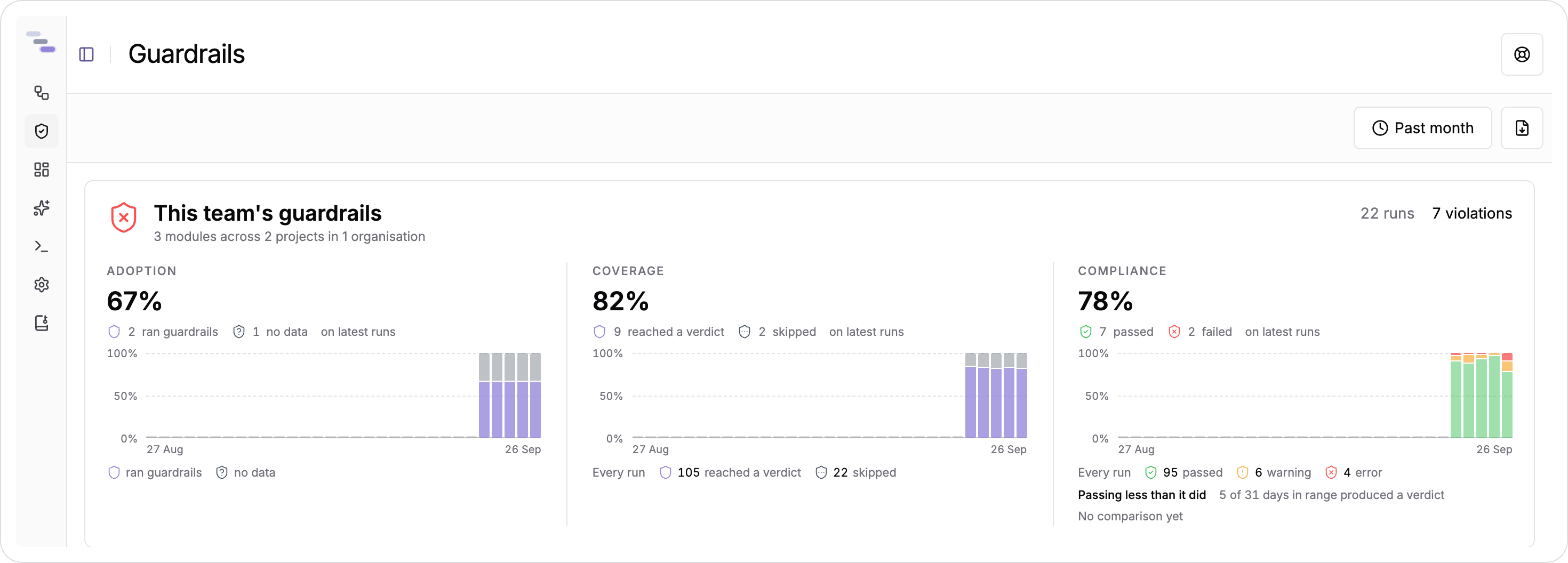Click the help lifebuoy button
Screen dimensions: 1568x563
point(1521,54)
